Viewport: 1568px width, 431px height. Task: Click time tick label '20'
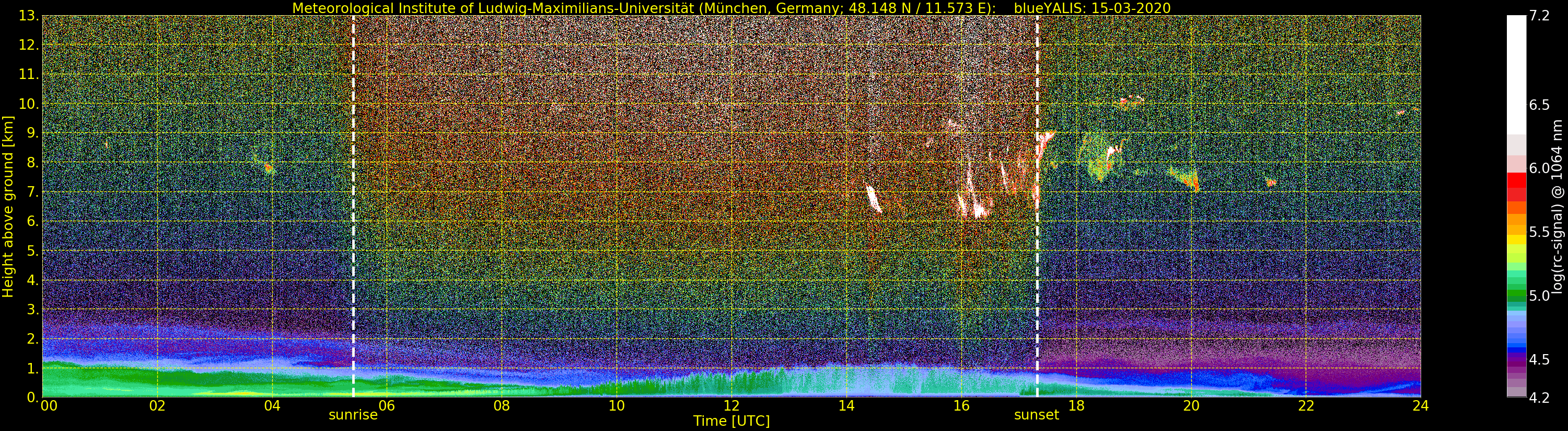(1191, 406)
